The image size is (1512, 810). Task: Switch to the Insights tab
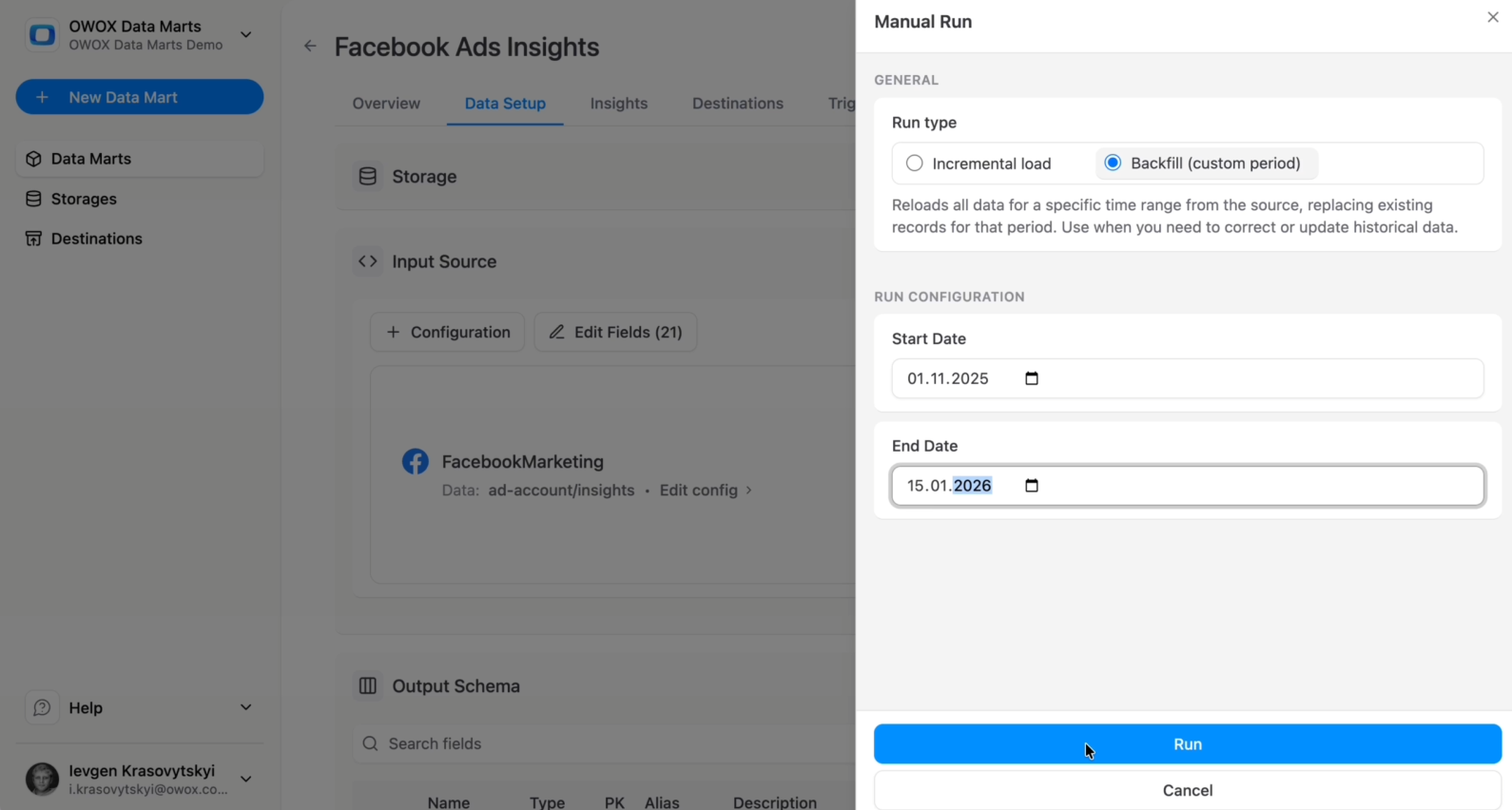(x=619, y=104)
